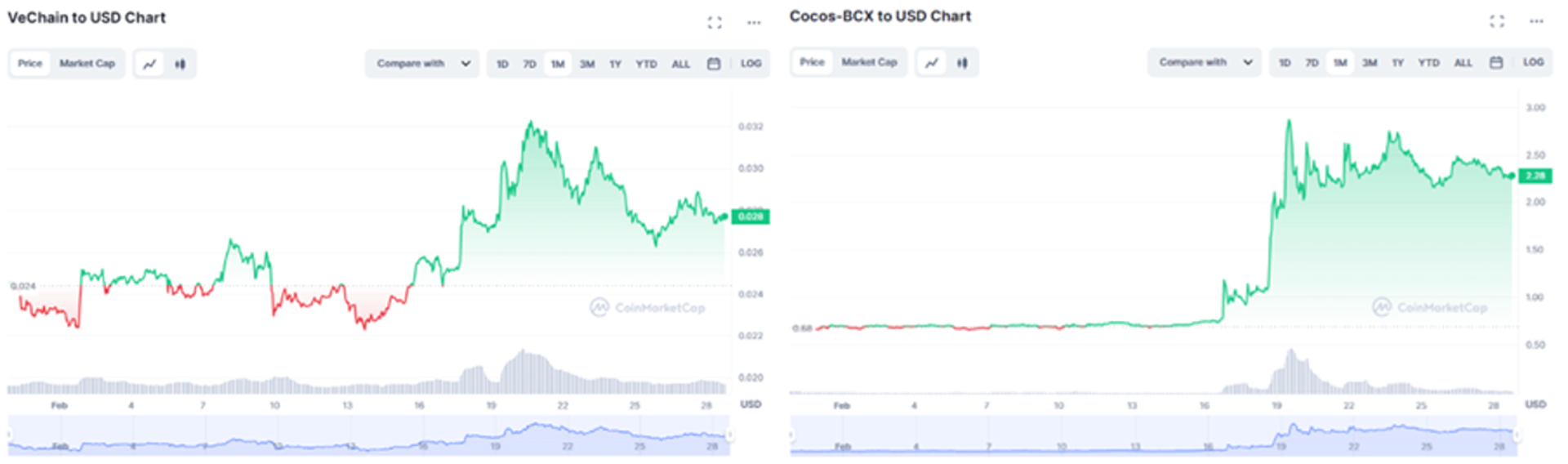The width and height of the screenshot is (1568, 464).
Task: Select 3M range on Cocos-BCX chart
Action: click(x=1370, y=62)
